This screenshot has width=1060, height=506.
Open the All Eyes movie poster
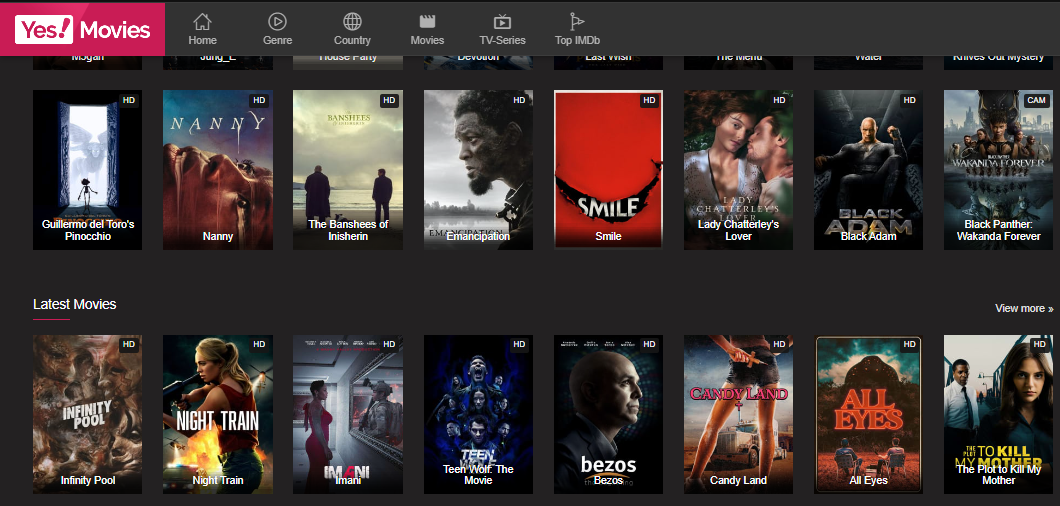[x=869, y=414]
